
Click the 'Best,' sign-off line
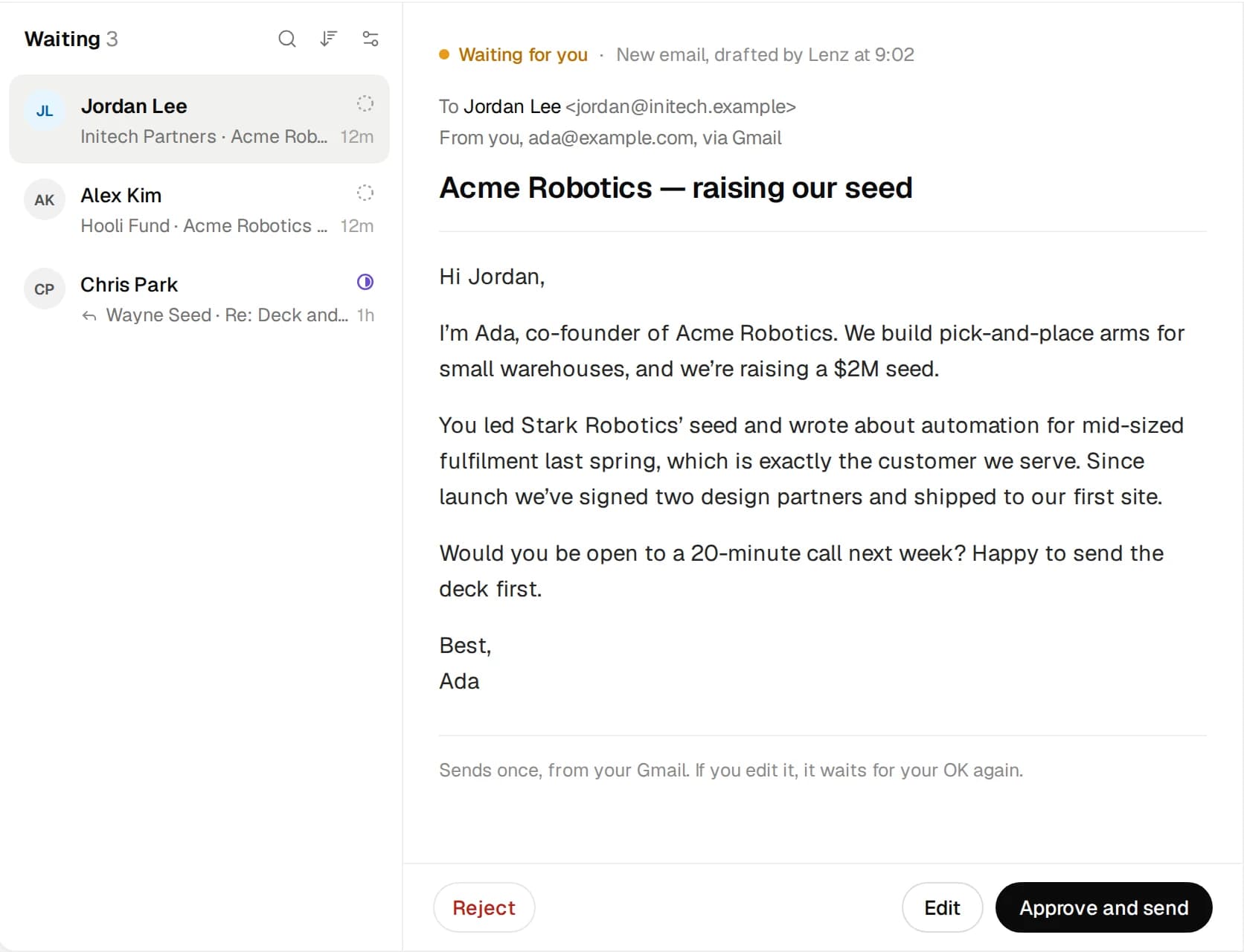(465, 646)
